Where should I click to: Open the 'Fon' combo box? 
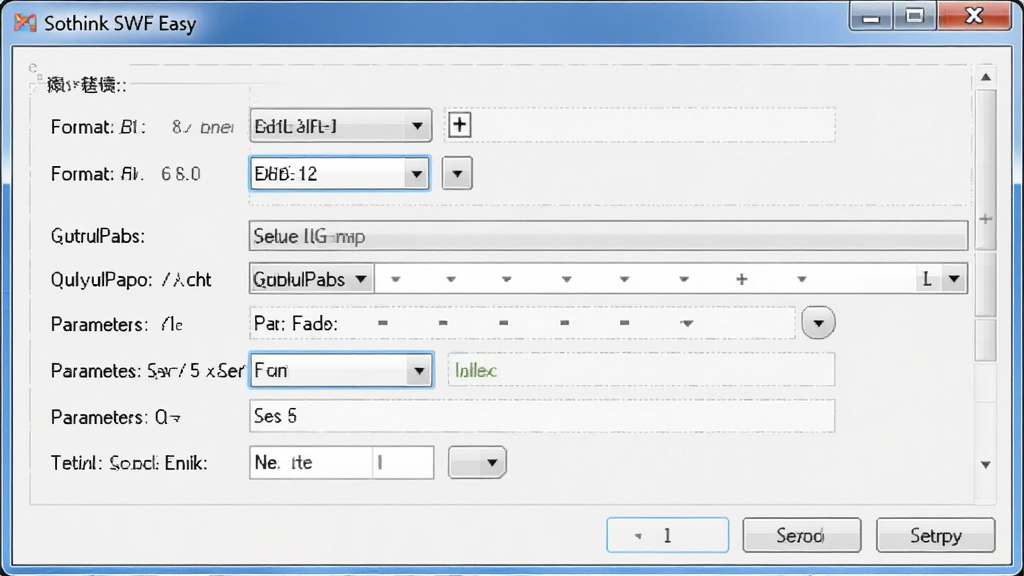(341, 370)
